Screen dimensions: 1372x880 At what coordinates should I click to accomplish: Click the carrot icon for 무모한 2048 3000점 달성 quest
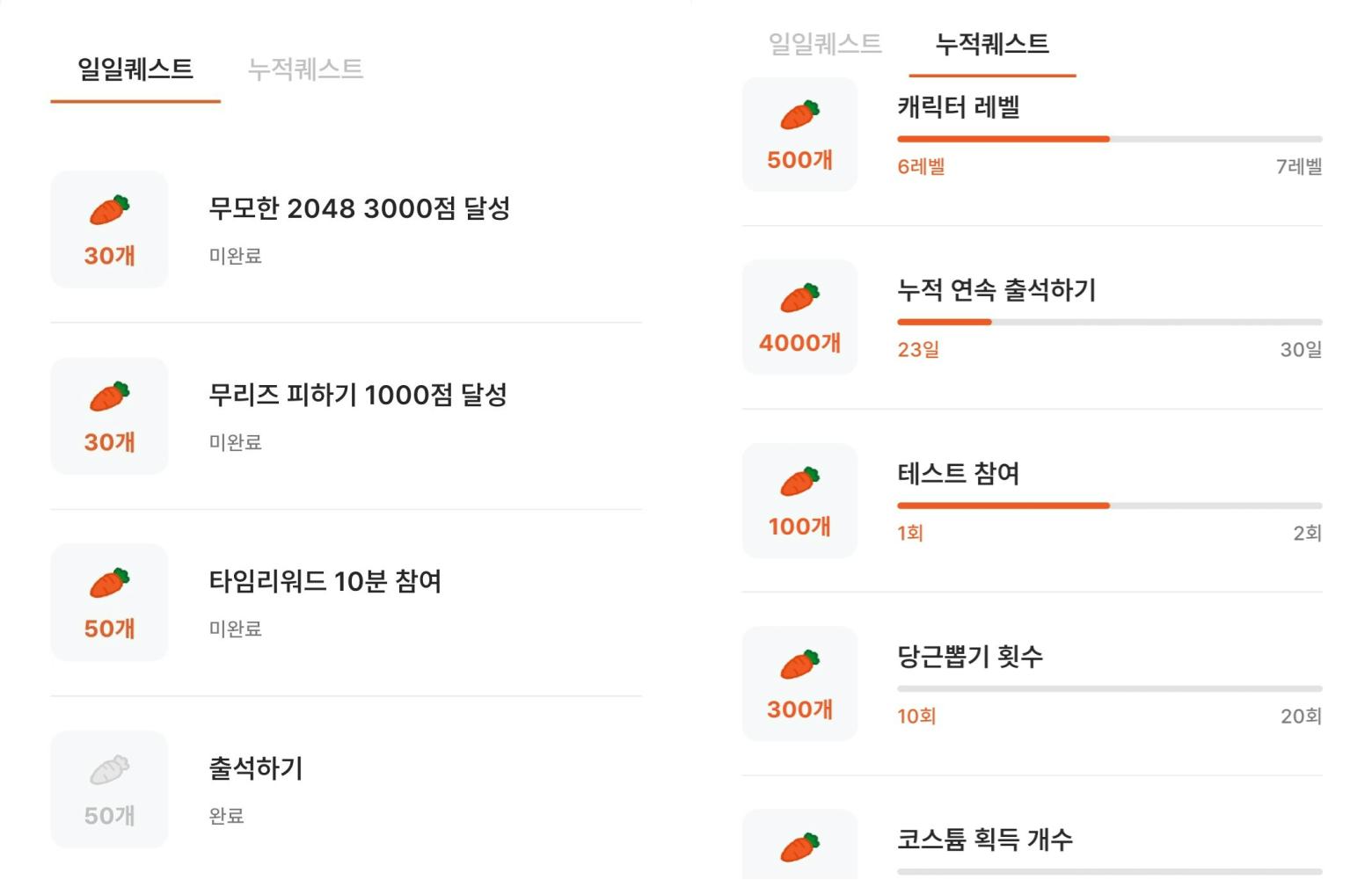point(109,229)
